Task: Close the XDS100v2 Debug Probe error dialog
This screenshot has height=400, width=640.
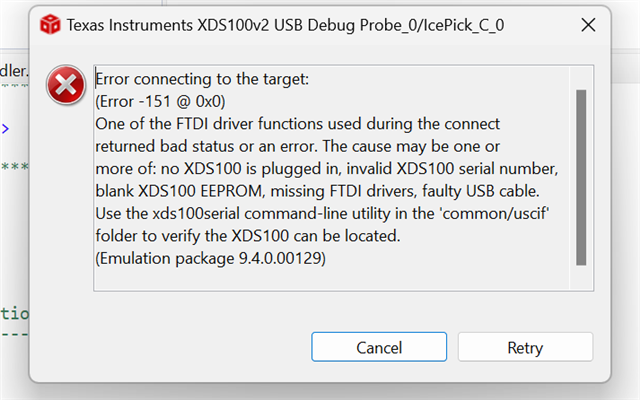Action: point(588,25)
